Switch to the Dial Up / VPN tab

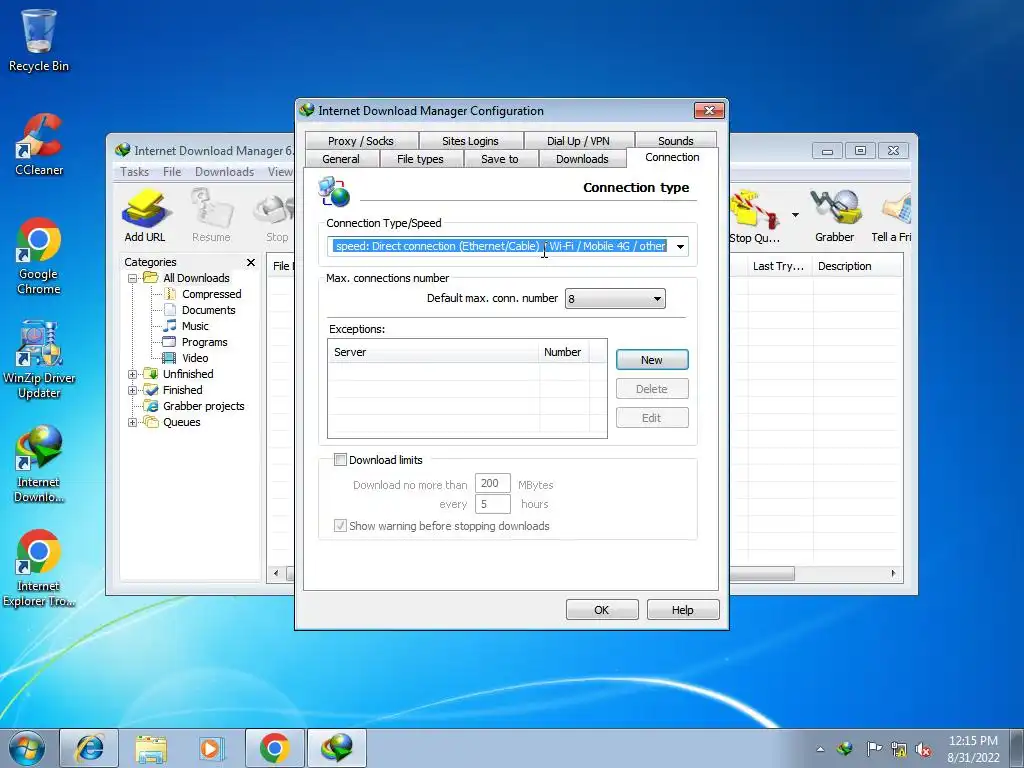[578, 140]
